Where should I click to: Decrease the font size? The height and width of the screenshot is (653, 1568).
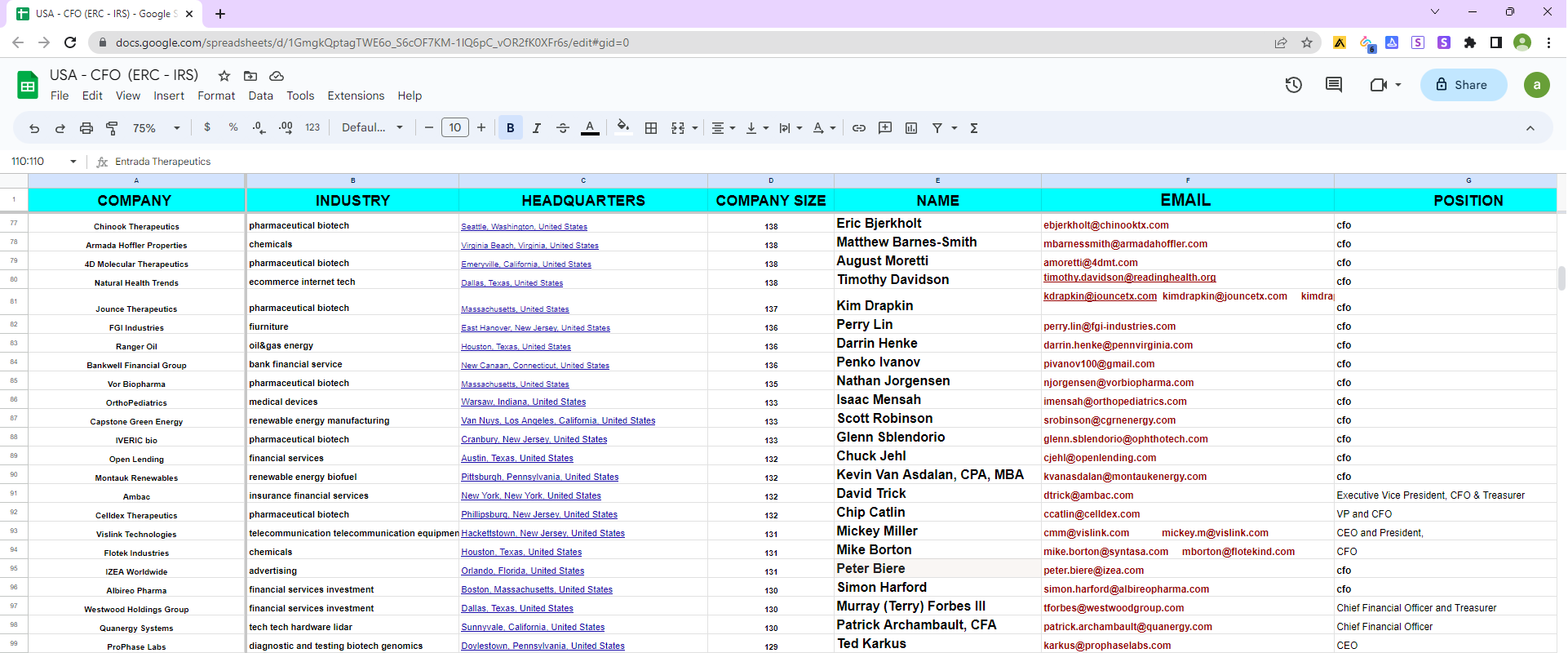429,127
